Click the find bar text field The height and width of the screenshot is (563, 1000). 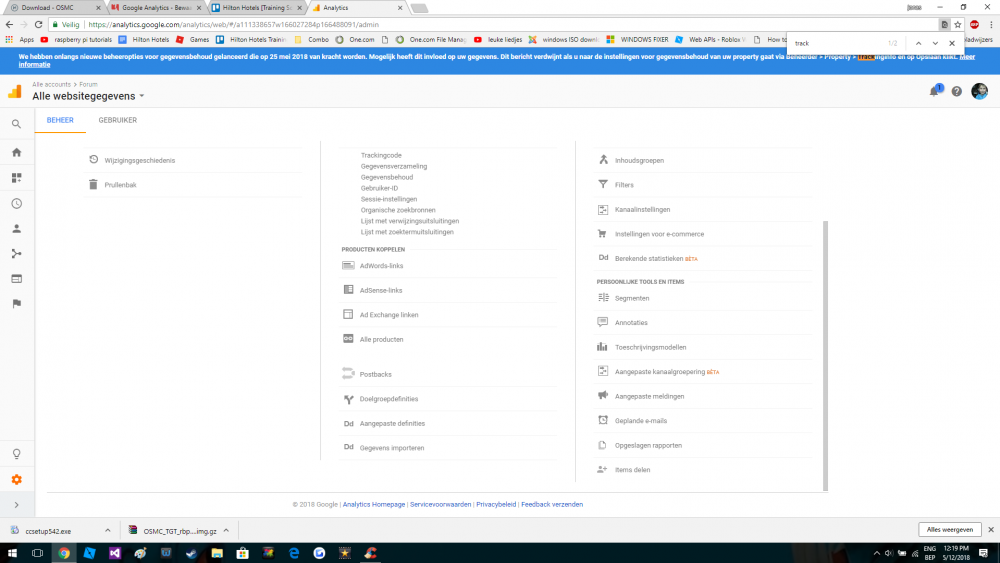point(837,43)
